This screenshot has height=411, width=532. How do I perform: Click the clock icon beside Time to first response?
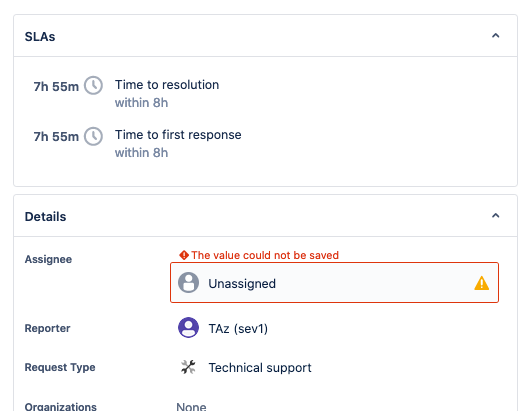(x=93, y=136)
